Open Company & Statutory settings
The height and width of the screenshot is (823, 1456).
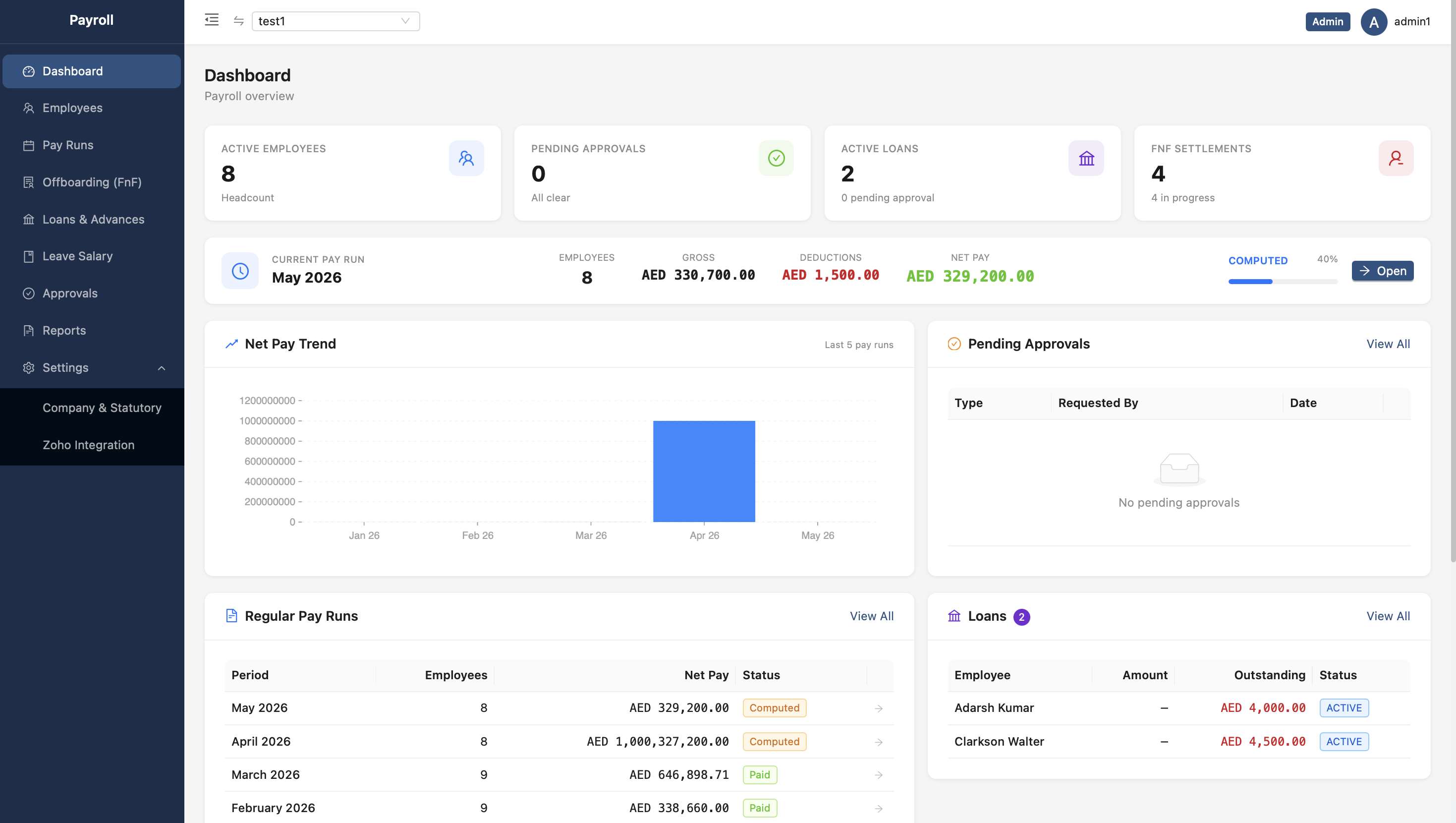[x=102, y=408]
